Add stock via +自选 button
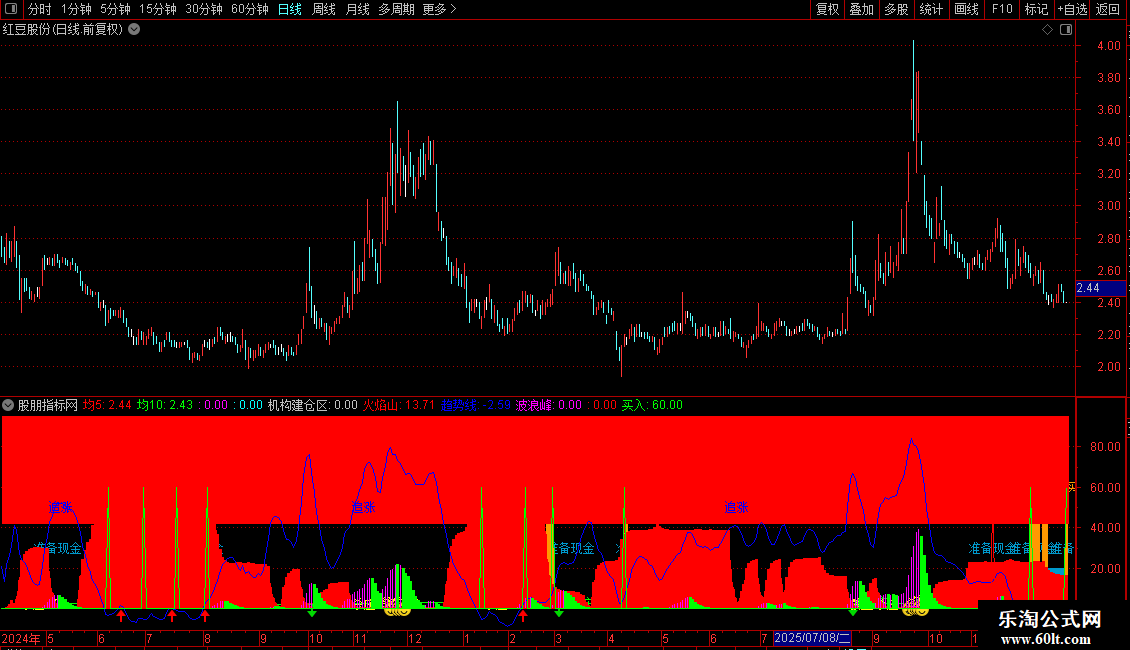Viewport: 1130px width, 650px height. pyautogui.click(x=1072, y=9)
